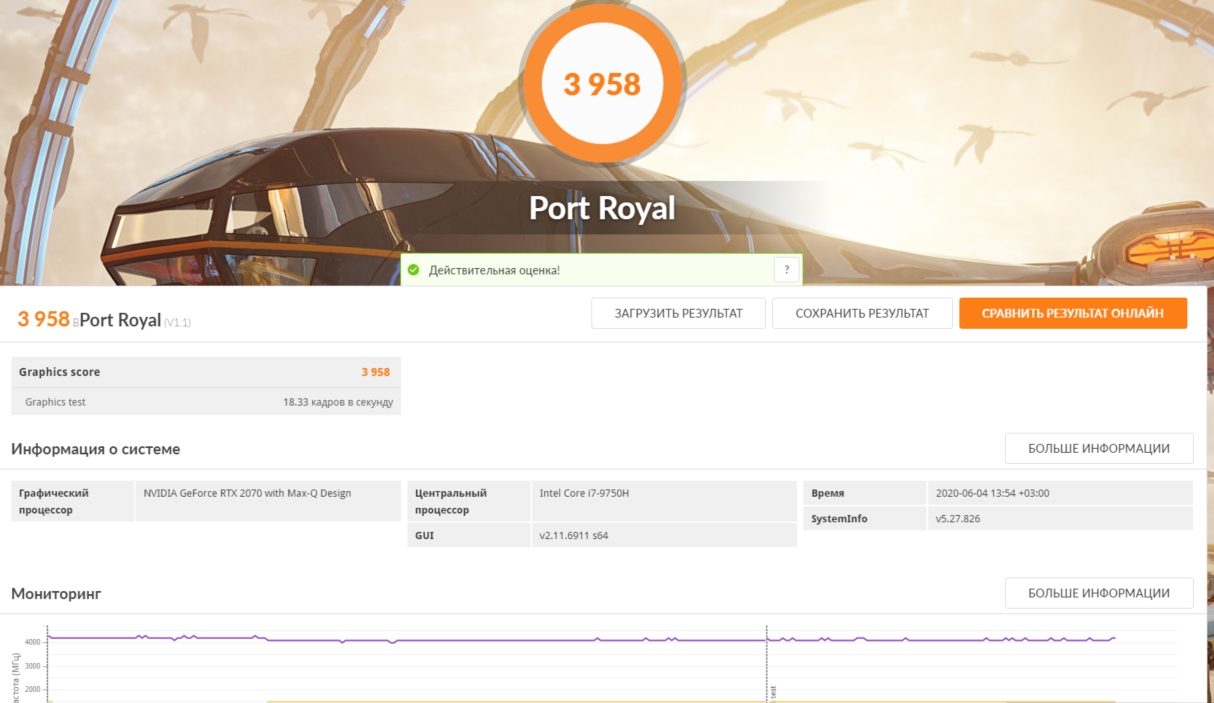The height and width of the screenshot is (703, 1214).
Task: Click '18.33 кадров в секунду' value
Action: click(x=338, y=402)
